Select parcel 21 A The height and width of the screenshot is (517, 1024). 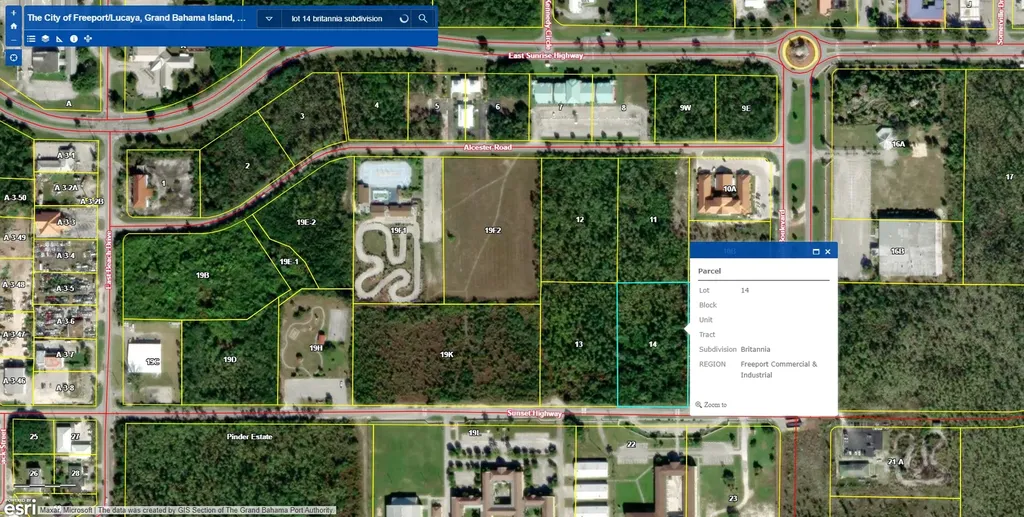pos(895,461)
